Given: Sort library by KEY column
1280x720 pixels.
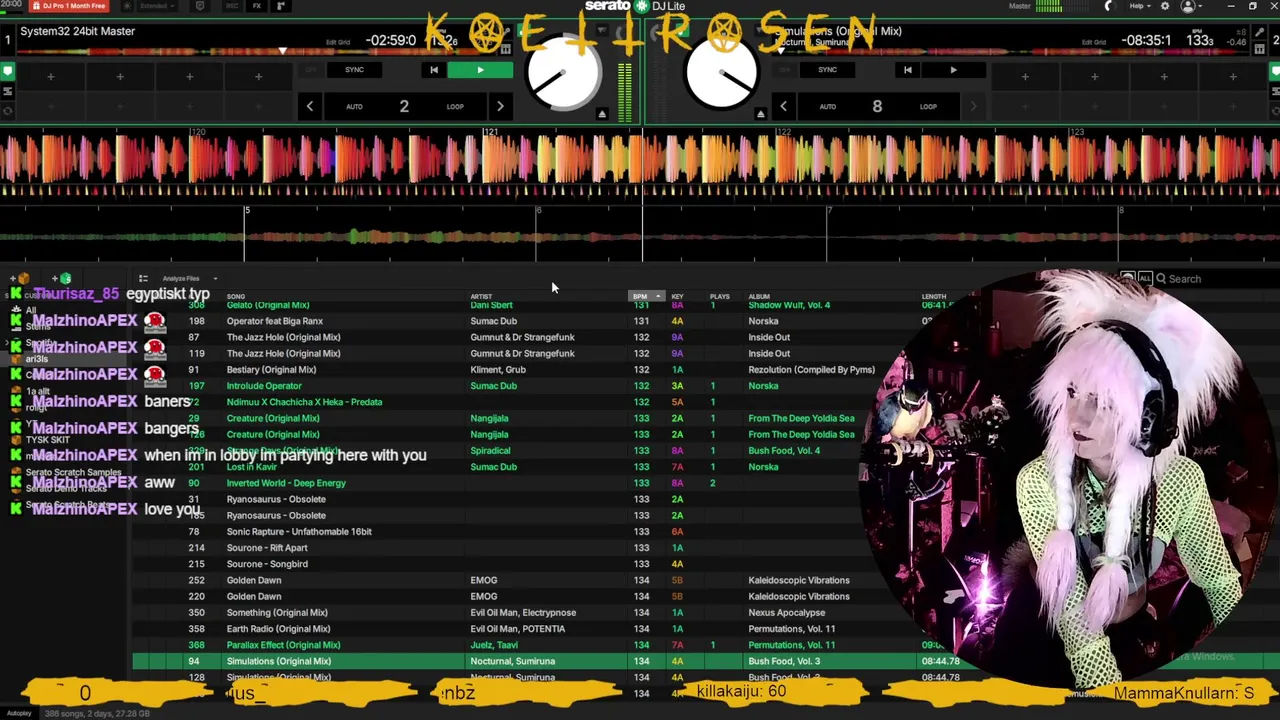Looking at the screenshot, I should (x=677, y=297).
